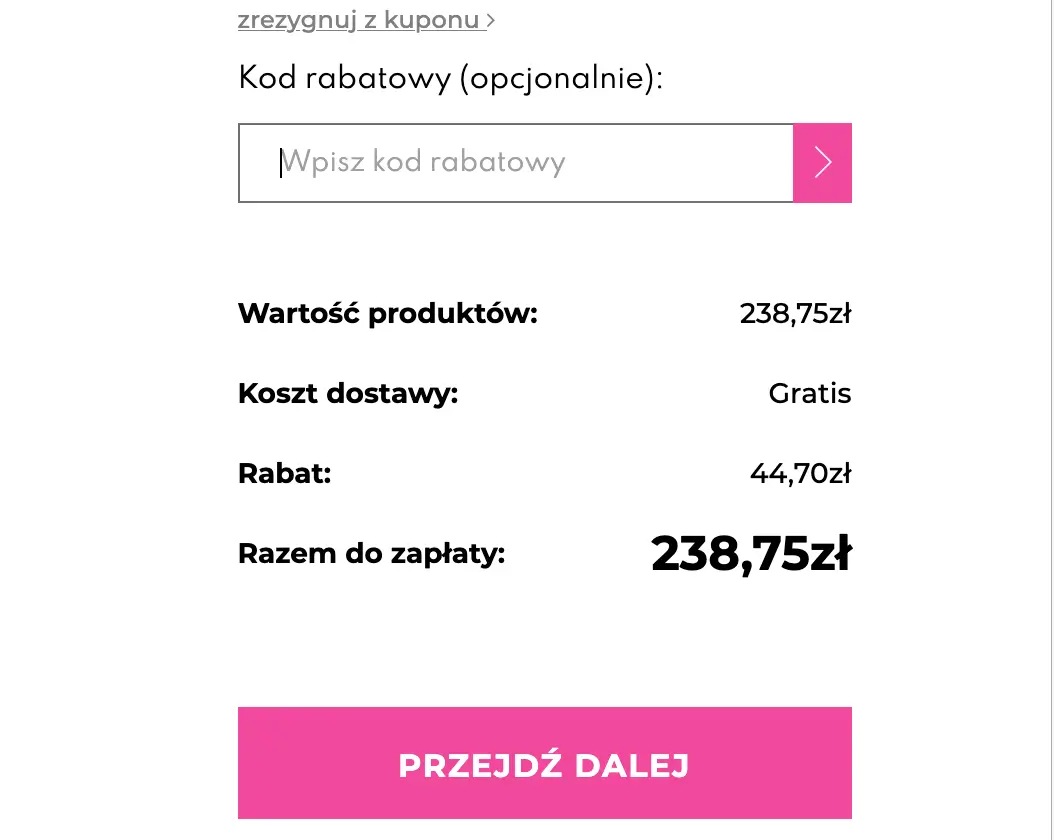1054x840 pixels.
Task: Click the word 'rabatowy' in the placeholder text
Action: [508, 163]
